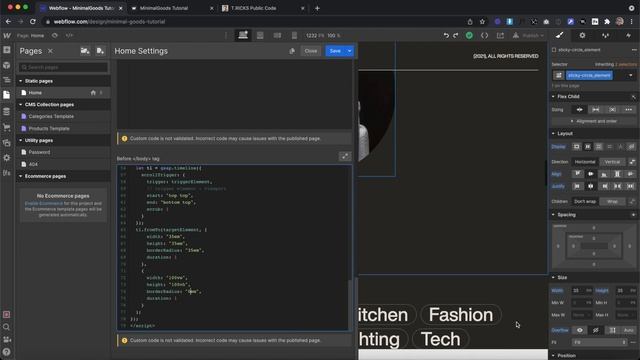Open the Add elements panel
640x360 pixels.
[7, 50]
